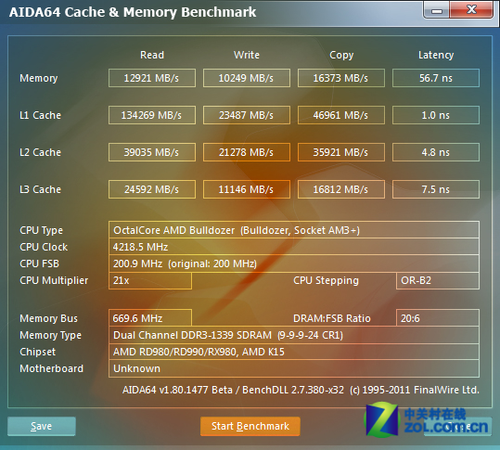This screenshot has height=450, width=500.
Task: Click the L2 Cache Write 21278 MB/s box
Action: 247,152
